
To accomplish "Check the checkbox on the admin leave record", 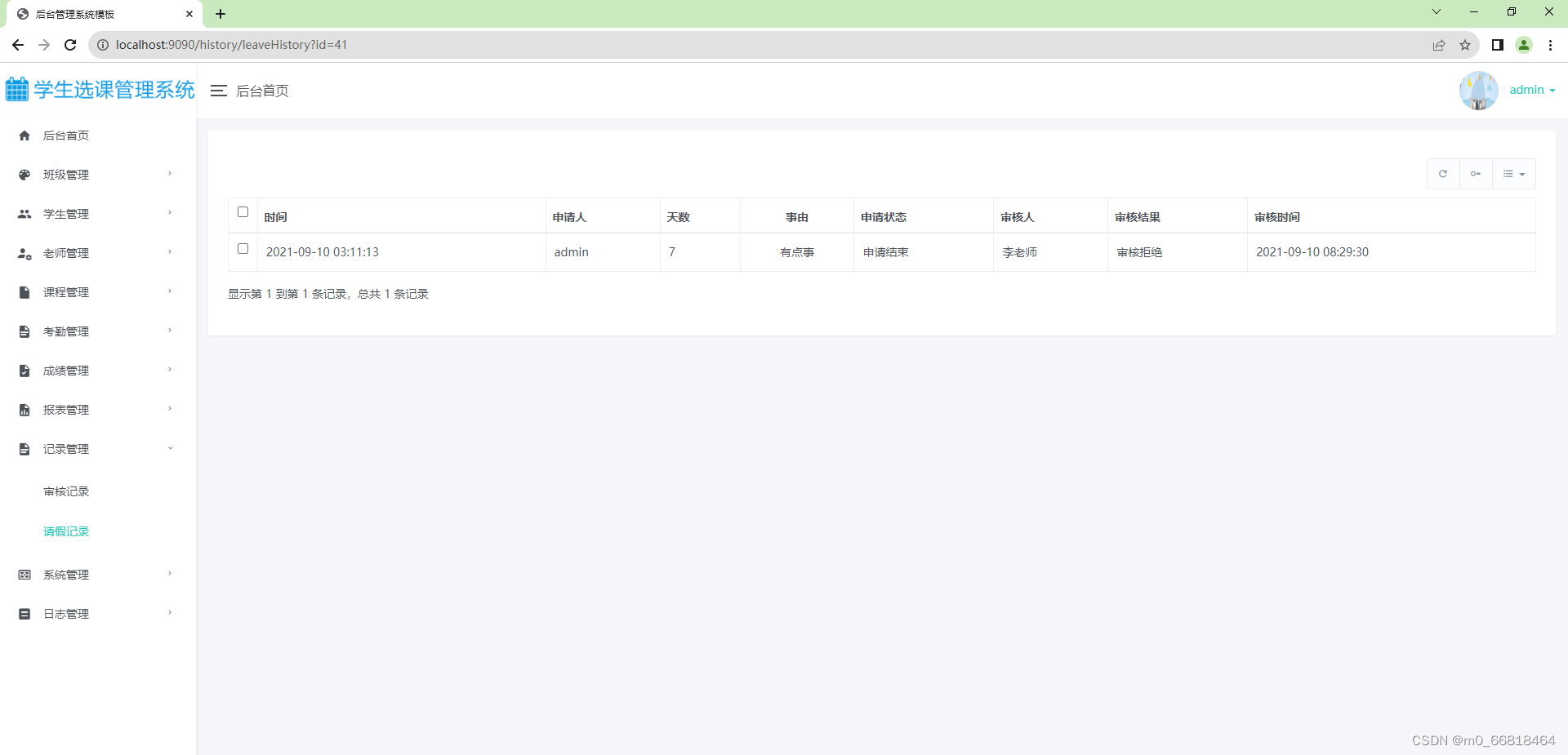I will (x=243, y=249).
